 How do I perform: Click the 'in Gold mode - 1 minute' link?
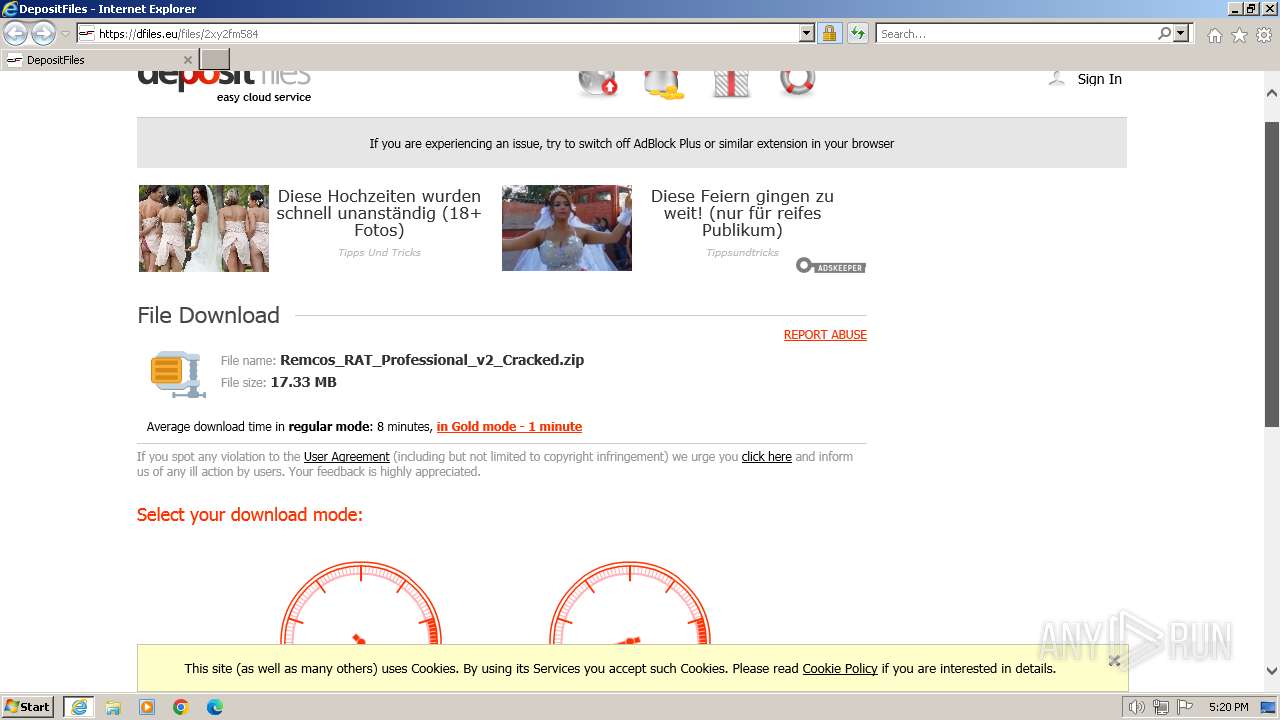tap(509, 427)
